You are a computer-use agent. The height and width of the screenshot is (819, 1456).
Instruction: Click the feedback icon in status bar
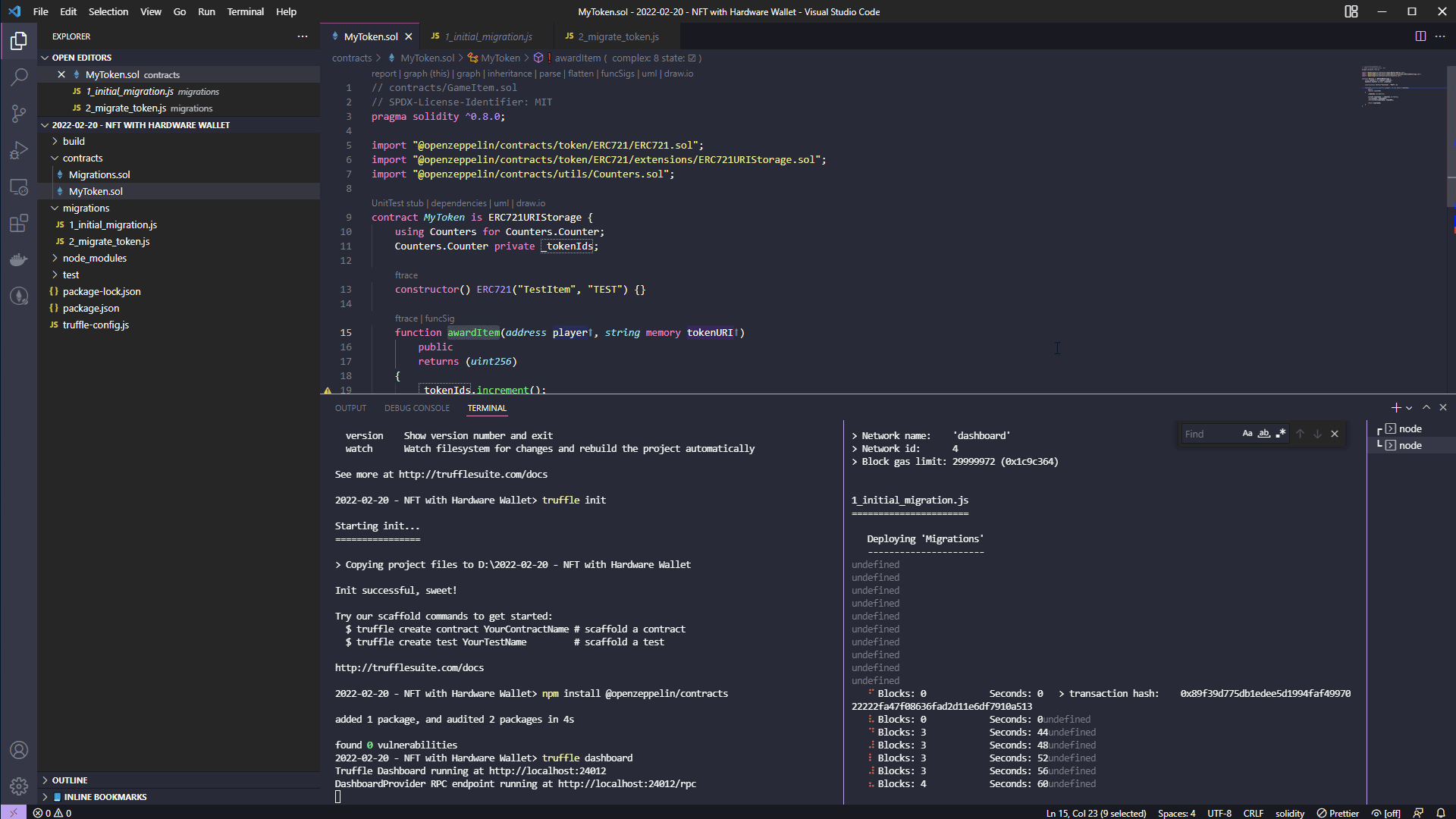(1418, 813)
